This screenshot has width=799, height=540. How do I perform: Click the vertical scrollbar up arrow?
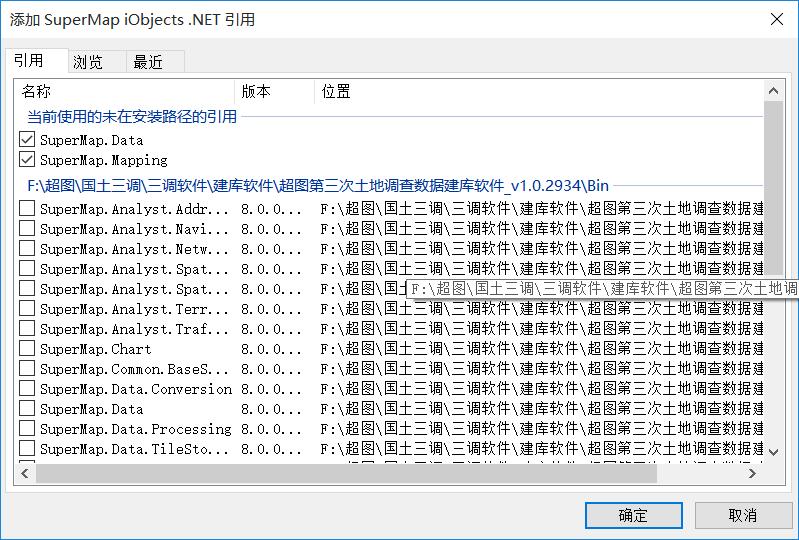(x=774, y=91)
